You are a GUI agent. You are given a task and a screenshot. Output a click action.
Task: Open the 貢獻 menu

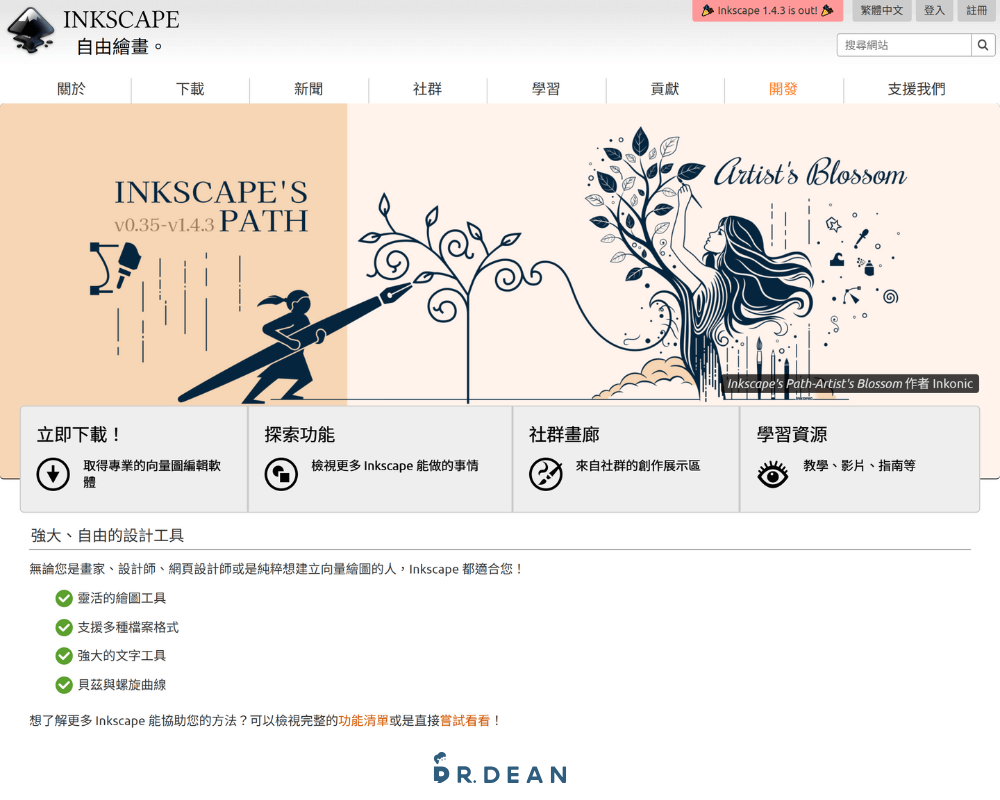665,89
